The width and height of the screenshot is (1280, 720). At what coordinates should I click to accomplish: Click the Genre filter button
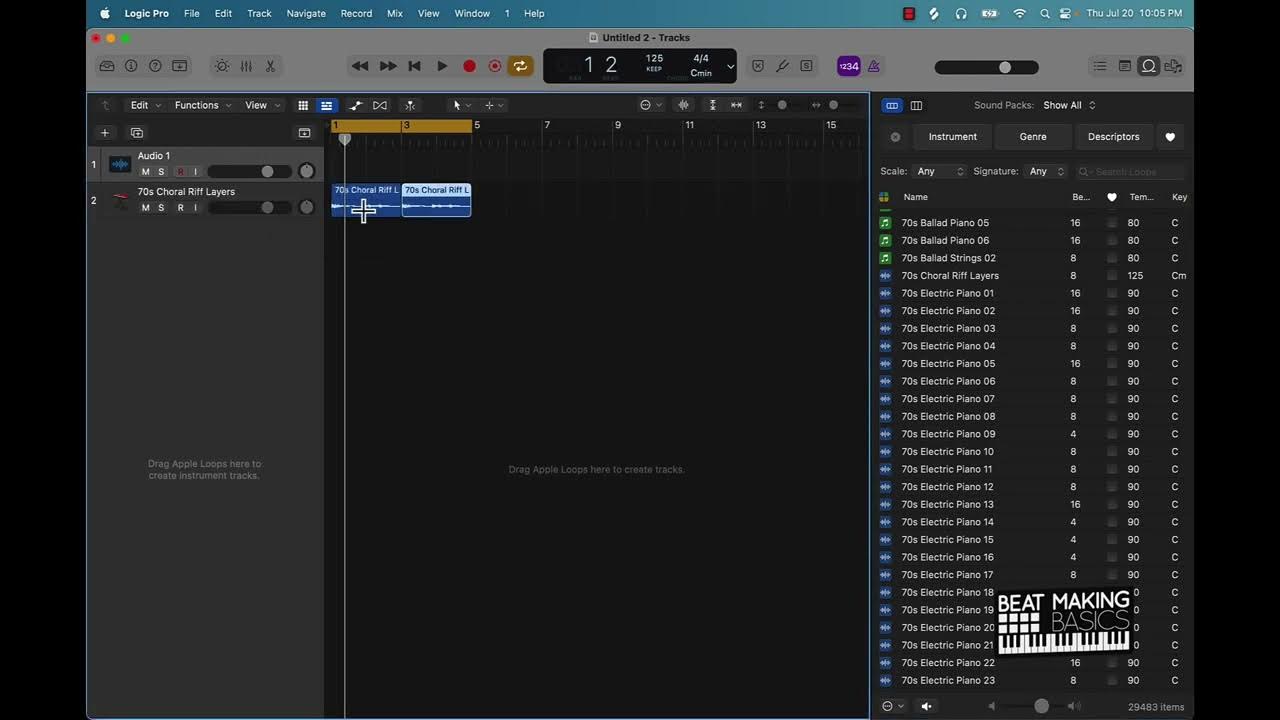coord(1033,137)
